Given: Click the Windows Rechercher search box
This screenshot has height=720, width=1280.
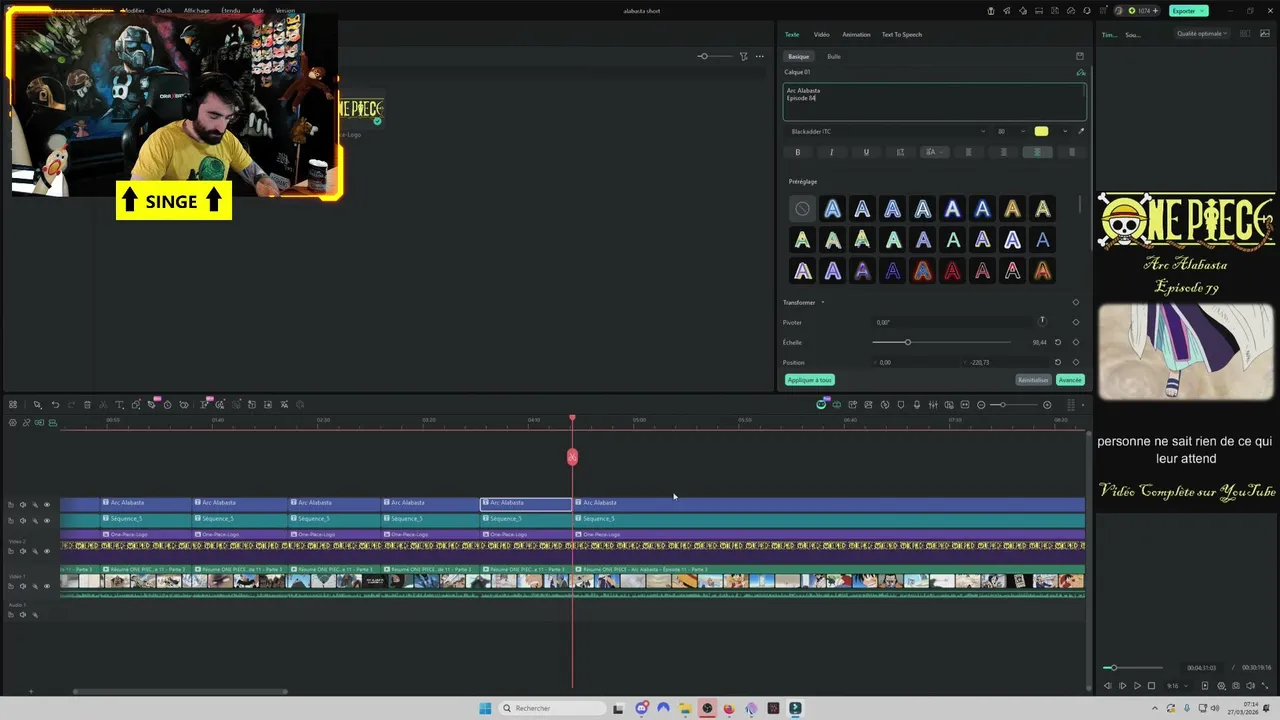Looking at the screenshot, I should pyautogui.click(x=555, y=708).
